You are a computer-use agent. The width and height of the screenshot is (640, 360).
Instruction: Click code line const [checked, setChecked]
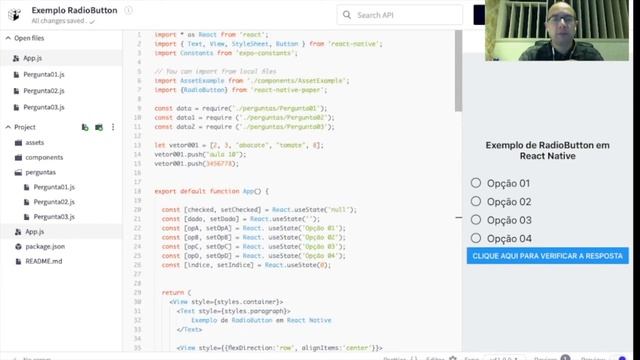259,210
